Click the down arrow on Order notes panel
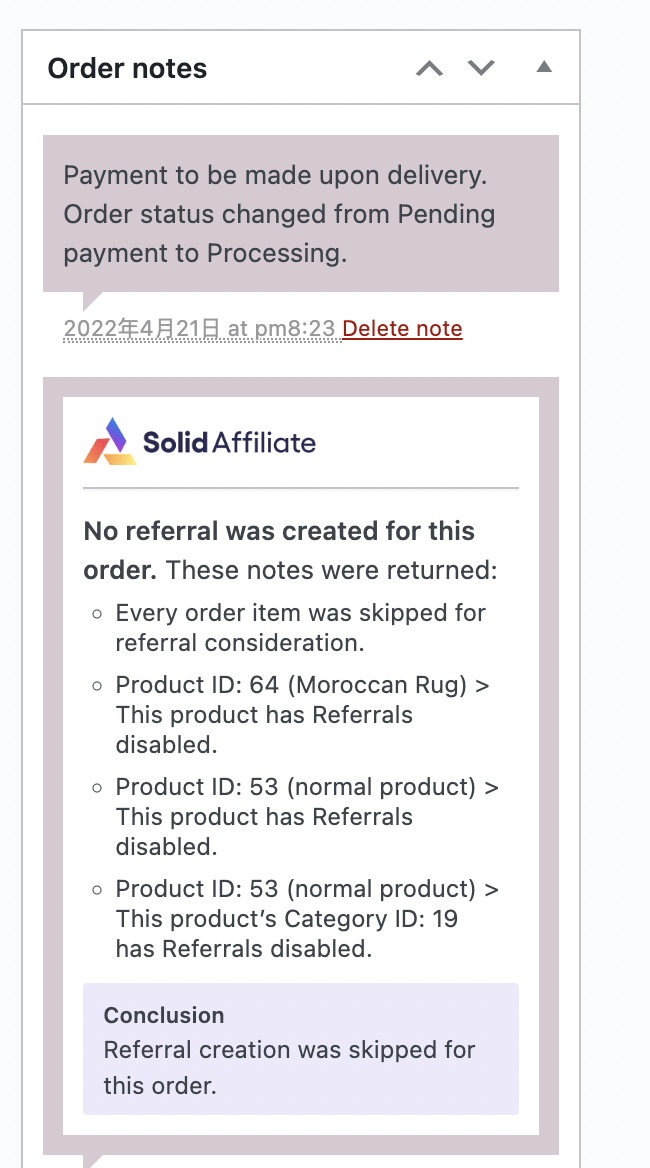 pos(481,67)
